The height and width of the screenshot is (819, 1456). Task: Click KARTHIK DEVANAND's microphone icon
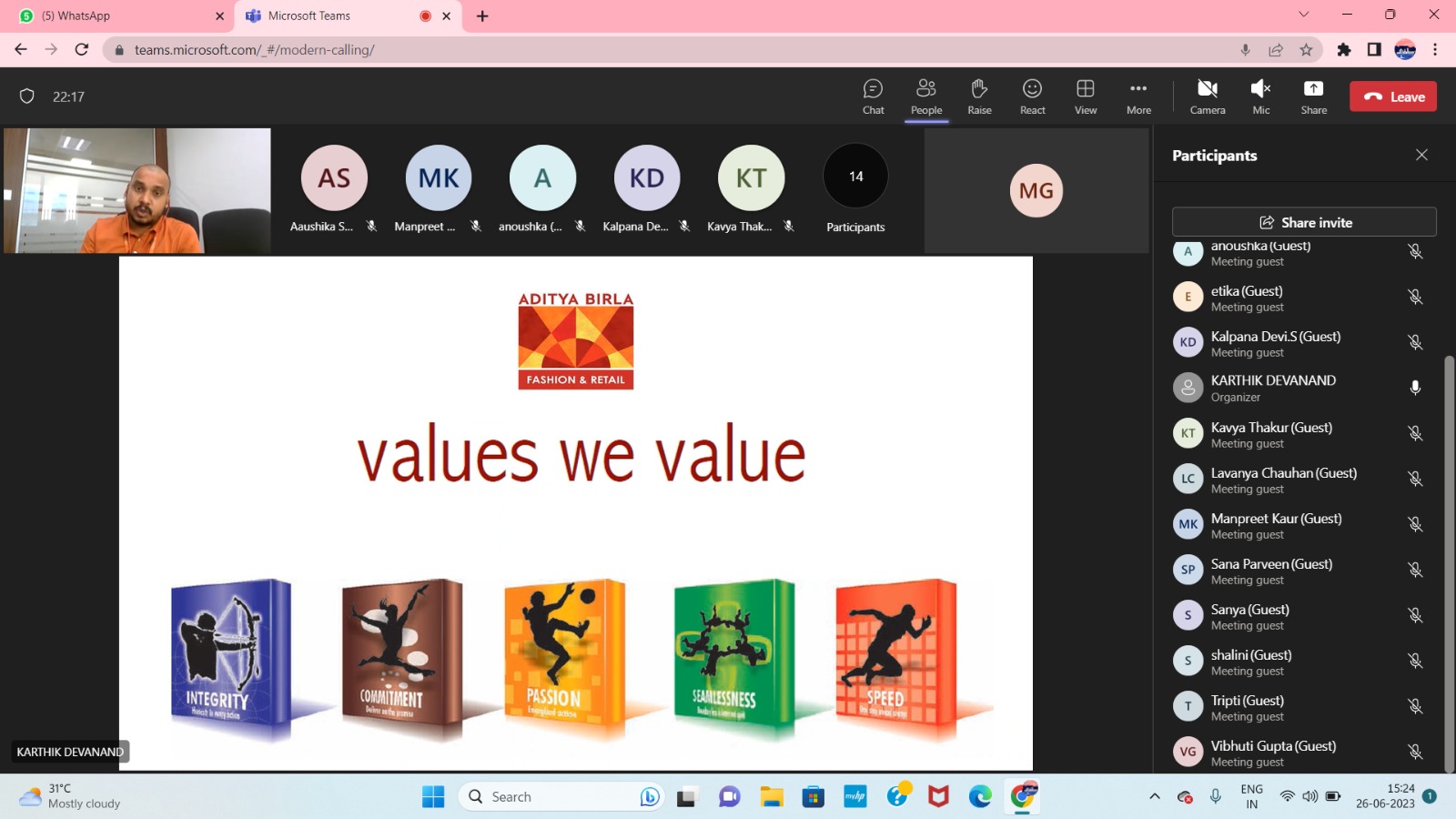coord(1415,388)
